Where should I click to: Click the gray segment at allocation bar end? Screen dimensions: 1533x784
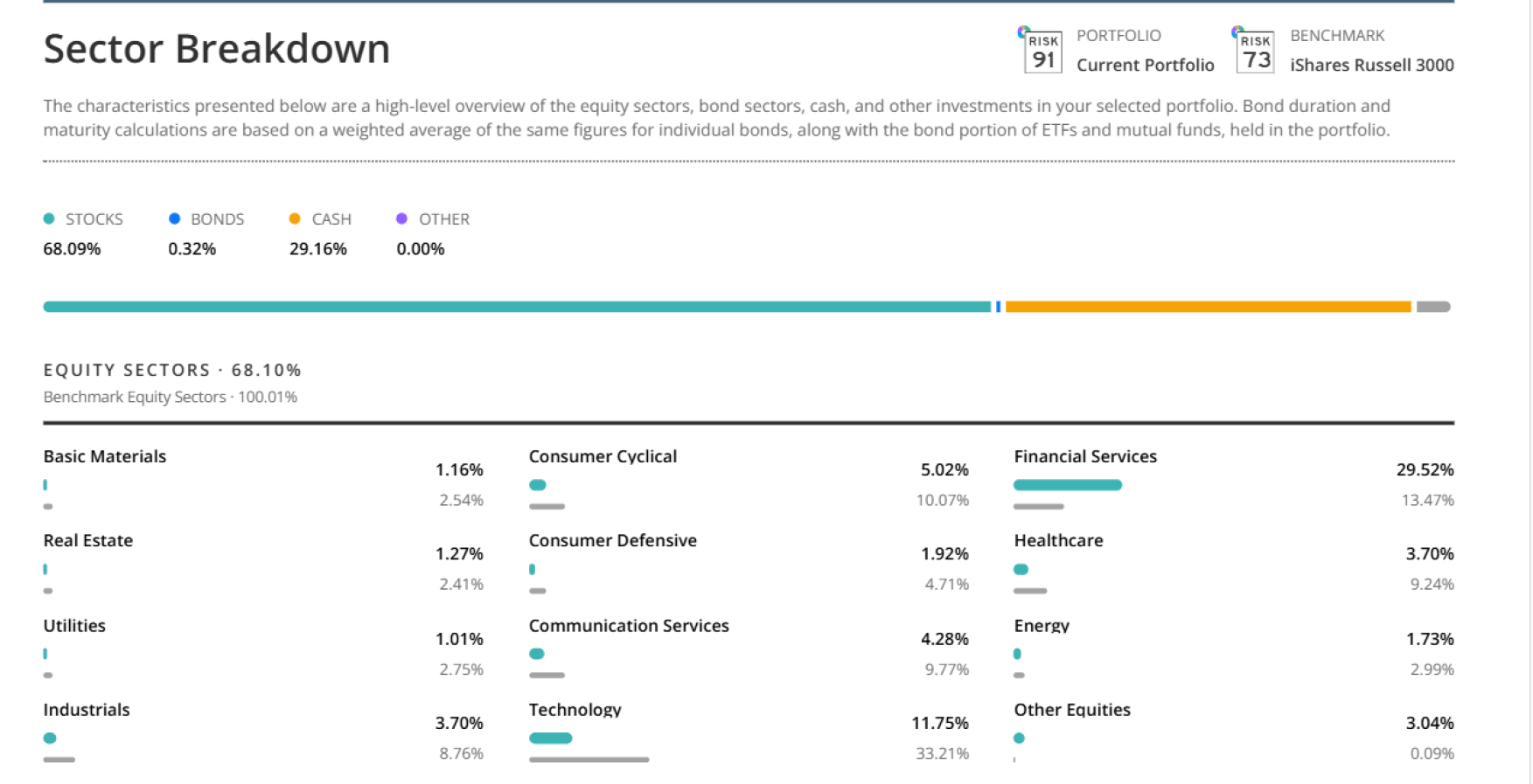pos(1432,307)
